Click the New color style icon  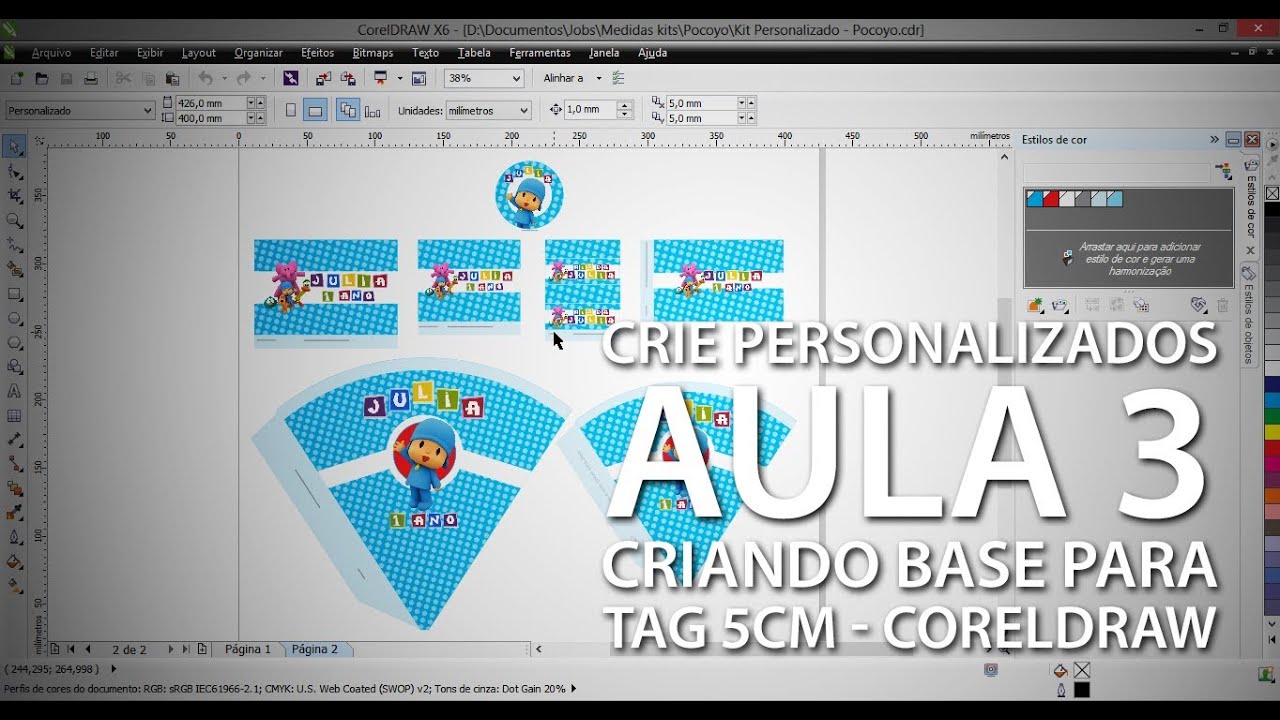click(1035, 305)
